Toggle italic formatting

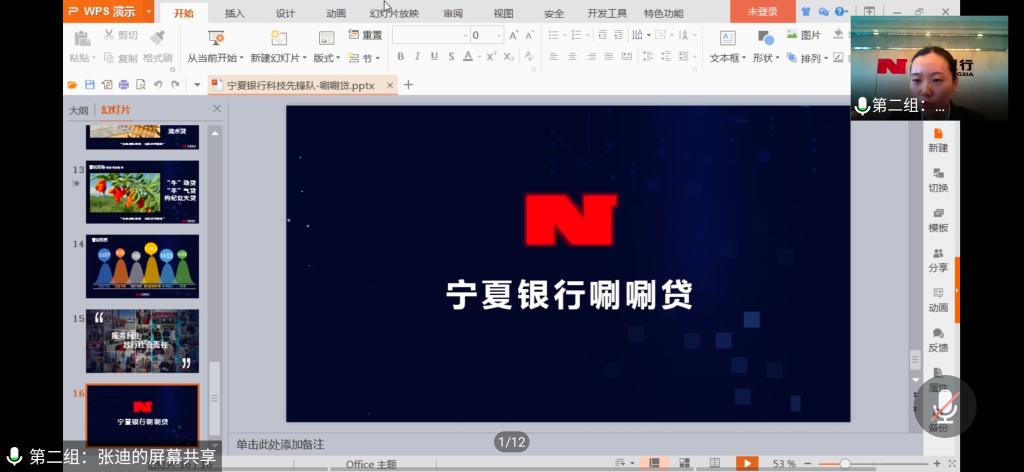coord(416,57)
